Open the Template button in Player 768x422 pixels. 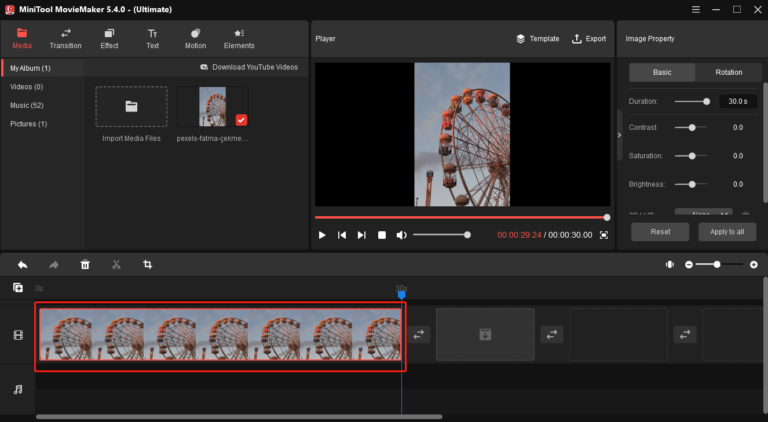click(x=538, y=39)
